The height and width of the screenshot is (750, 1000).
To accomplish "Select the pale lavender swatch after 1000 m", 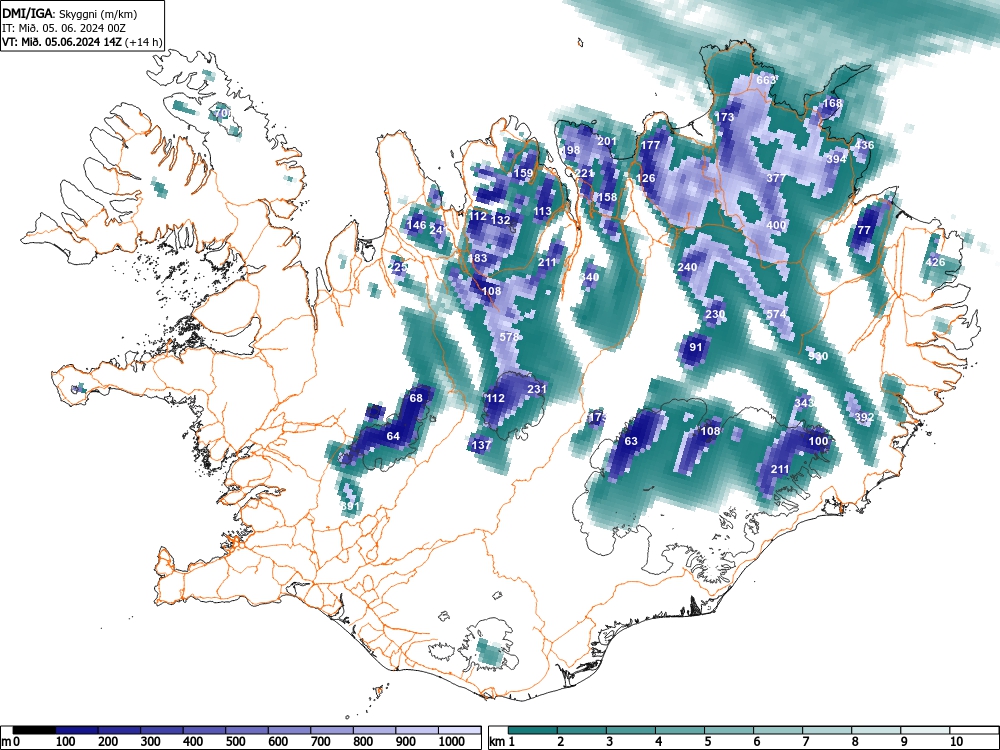I will (x=459, y=730).
